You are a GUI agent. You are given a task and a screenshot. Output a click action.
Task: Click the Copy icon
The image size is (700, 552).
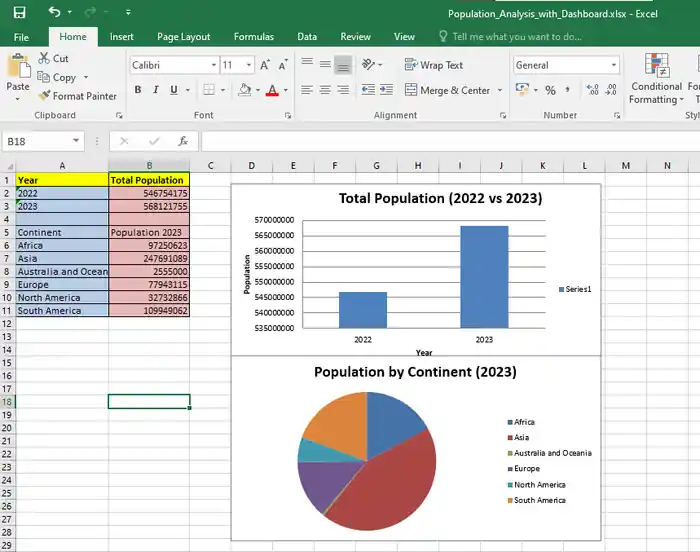coord(43,77)
